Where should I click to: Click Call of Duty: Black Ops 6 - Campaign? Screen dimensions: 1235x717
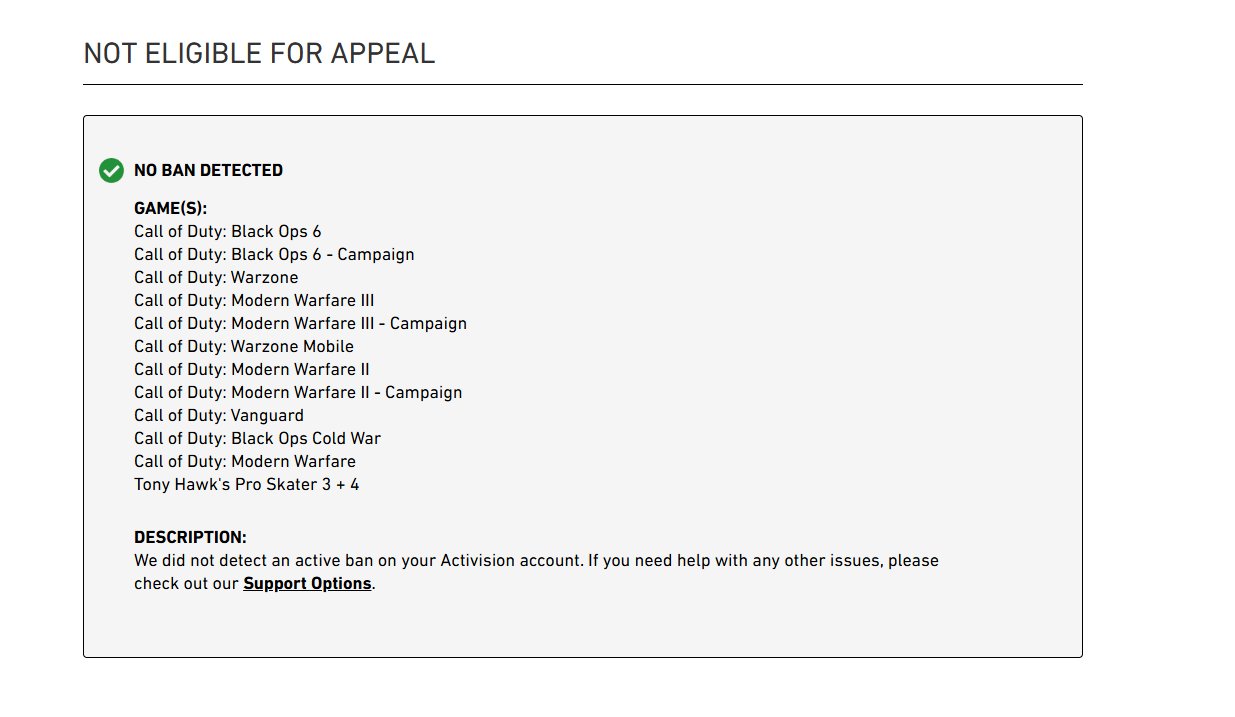pos(274,255)
